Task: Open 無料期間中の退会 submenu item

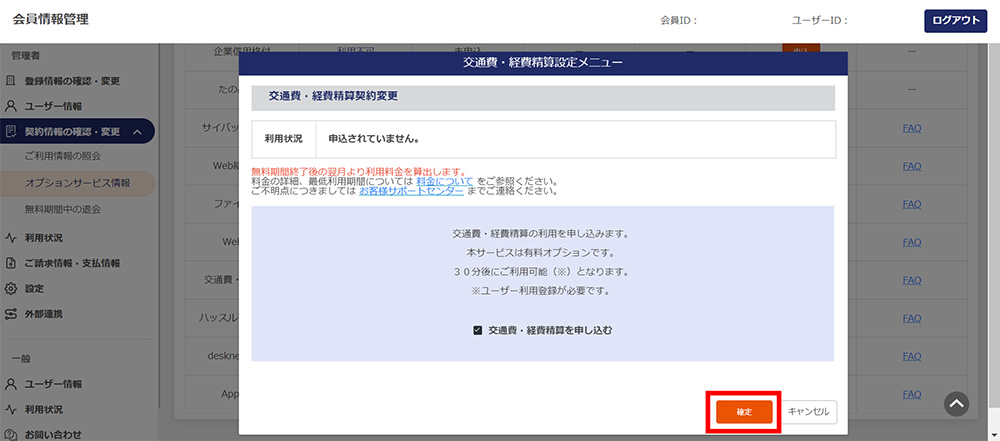Action: click(x=62, y=209)
